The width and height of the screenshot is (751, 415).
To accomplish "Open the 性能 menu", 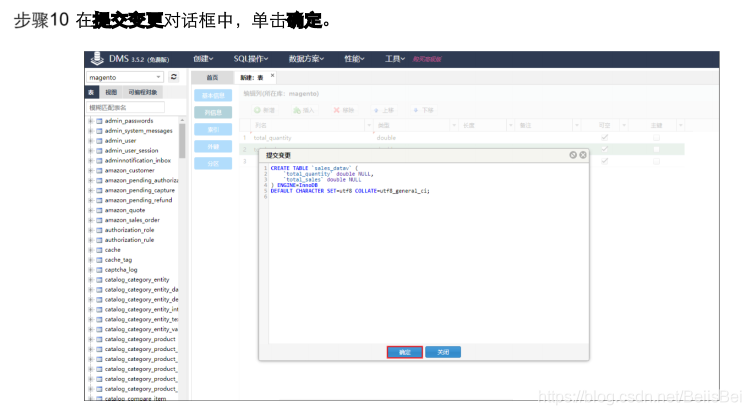I will pos(354,59).
